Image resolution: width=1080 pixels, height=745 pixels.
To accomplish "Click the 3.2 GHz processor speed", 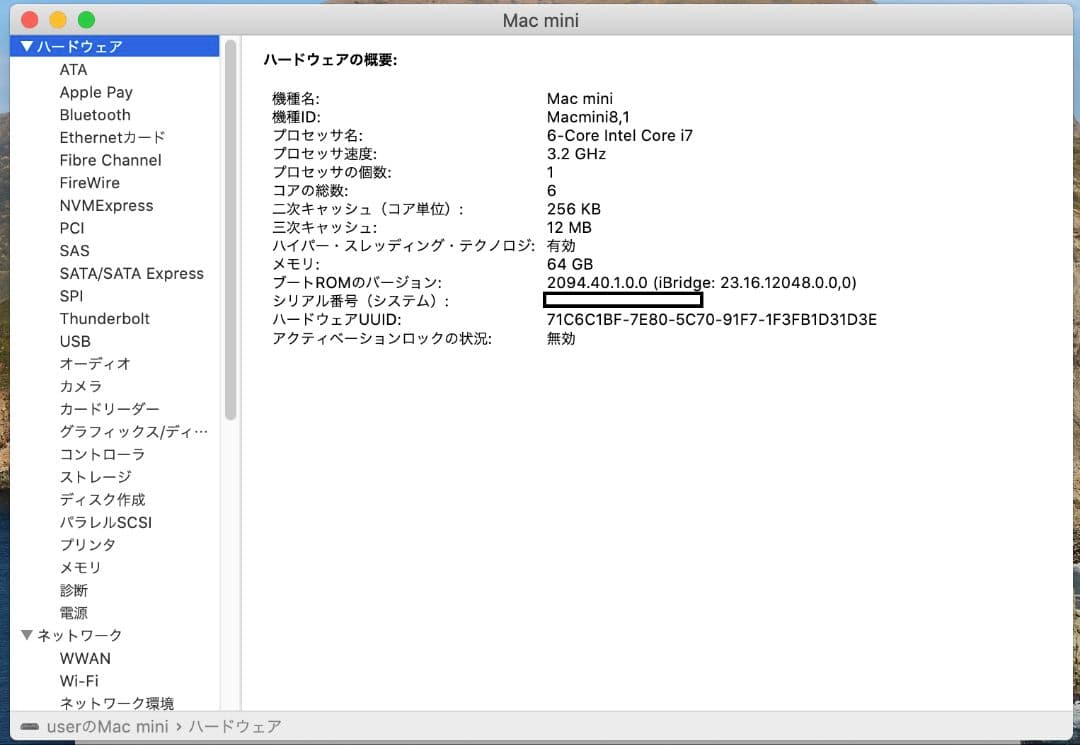I will [x=576, y=154].
